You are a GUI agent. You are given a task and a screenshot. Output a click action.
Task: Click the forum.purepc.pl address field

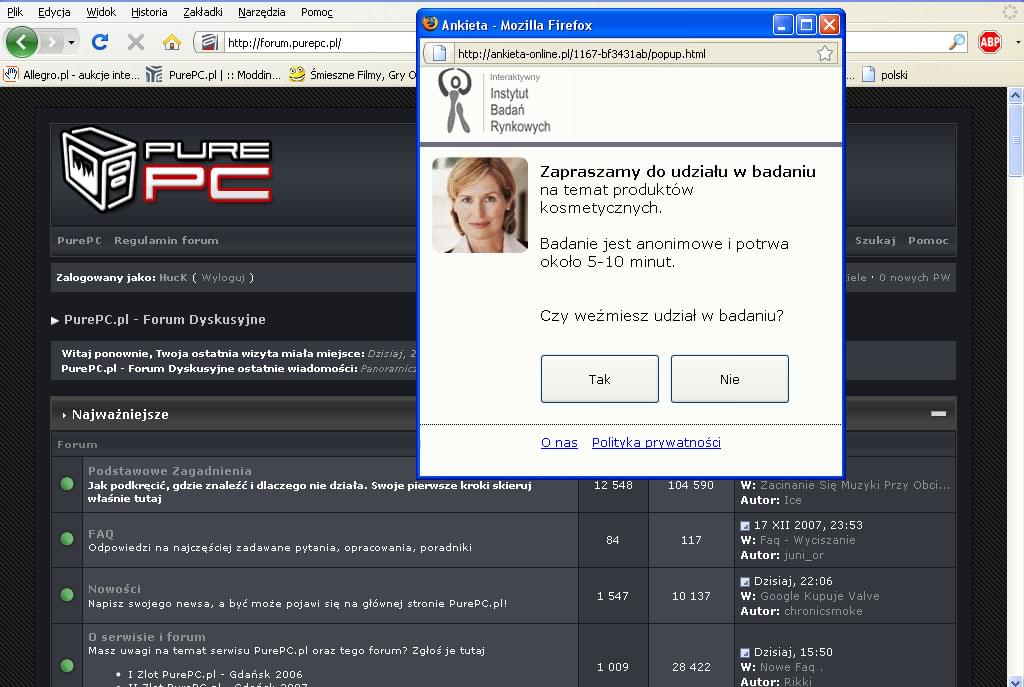coord(320,43)
